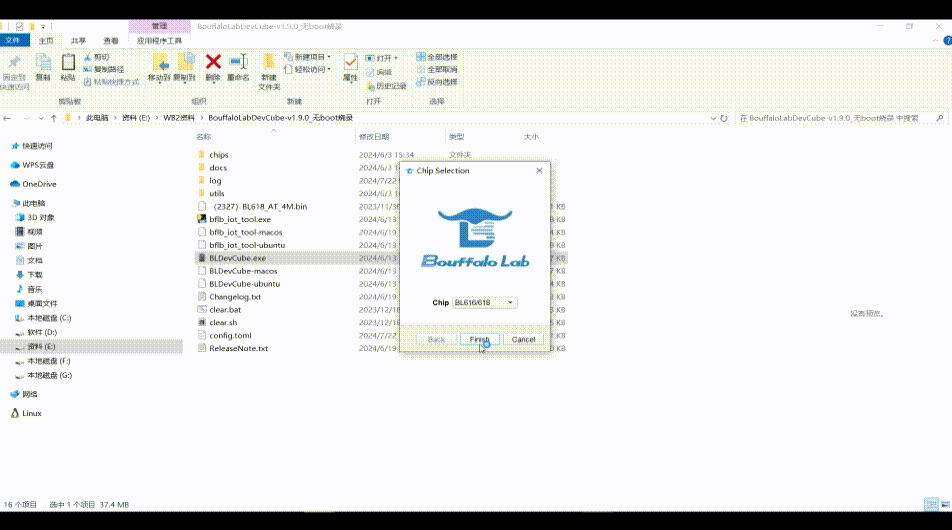Click Finish in Chip Selection dialog
This screenshot has height=530, width=952.
coord(480,339)
